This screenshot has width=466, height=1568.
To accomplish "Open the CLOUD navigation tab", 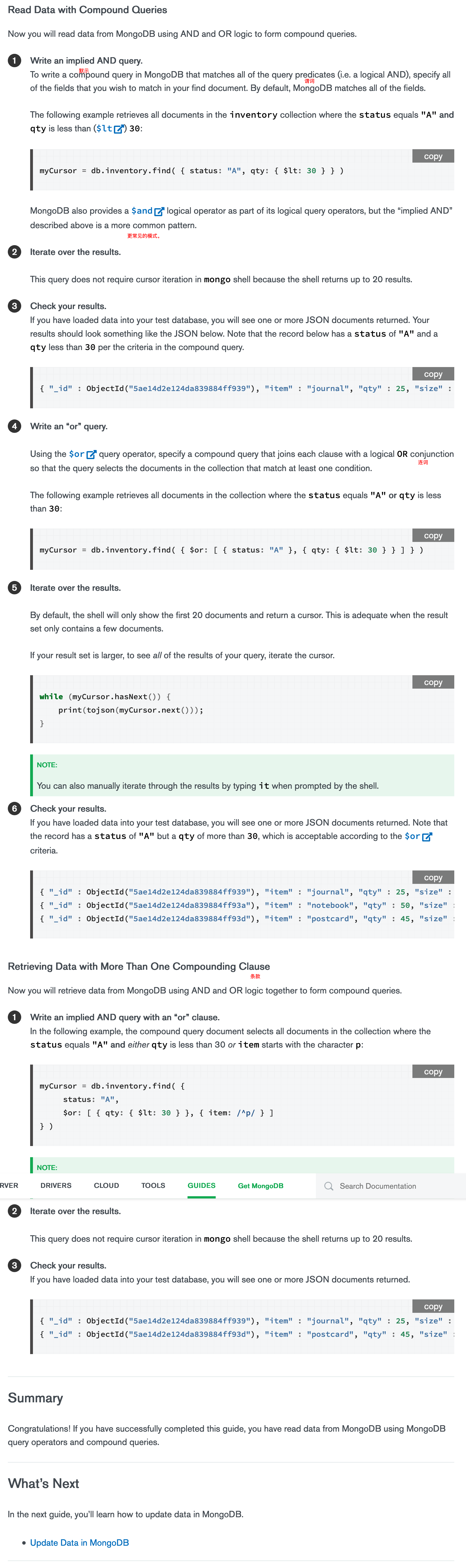I will (106, 1186).
